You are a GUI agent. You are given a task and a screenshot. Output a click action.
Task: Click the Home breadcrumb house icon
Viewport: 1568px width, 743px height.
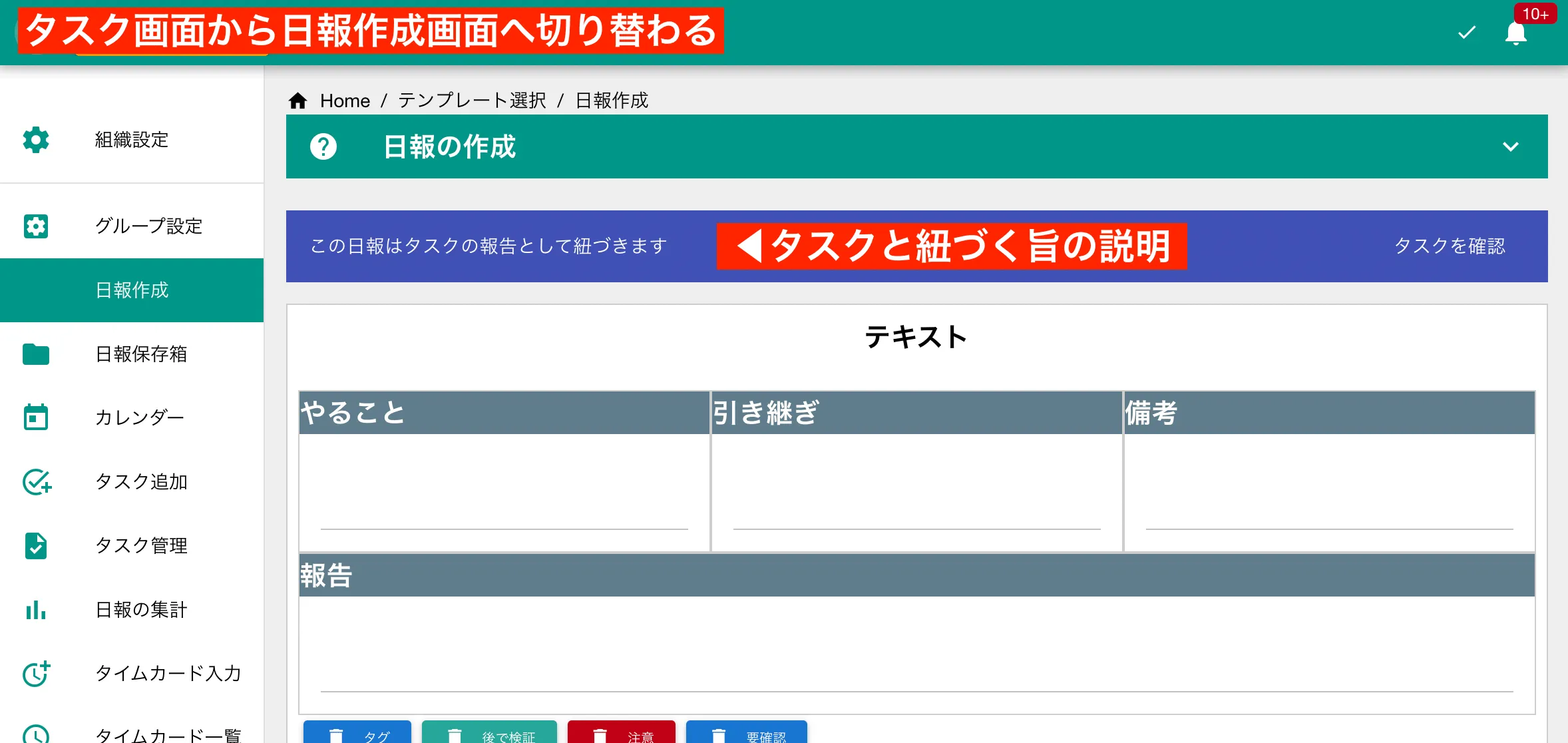[x=297, y=100]
